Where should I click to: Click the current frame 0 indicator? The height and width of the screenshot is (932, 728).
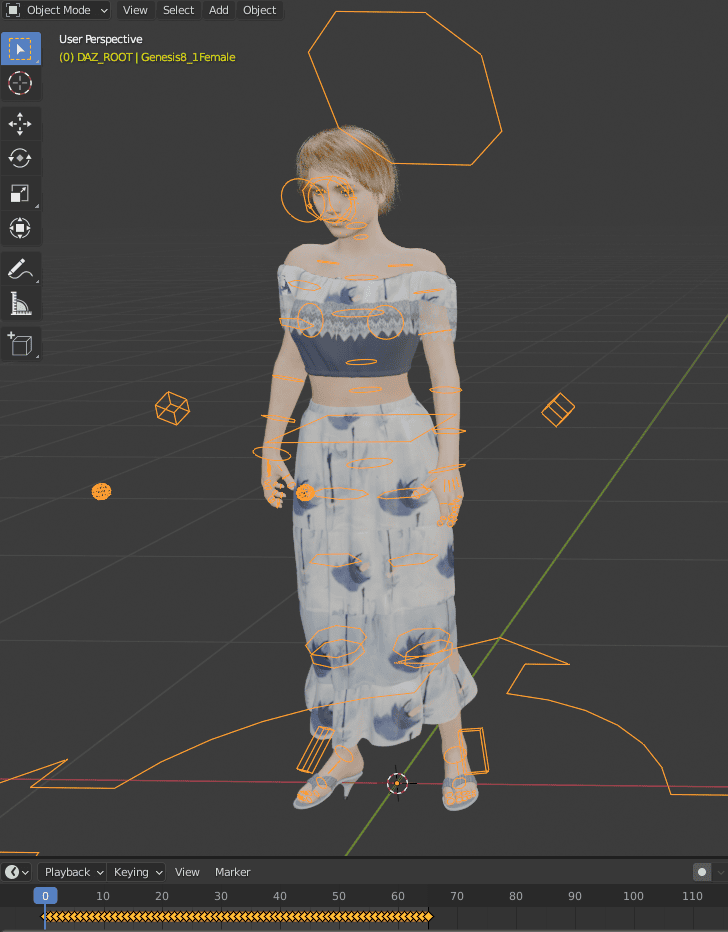click(45, 896)
